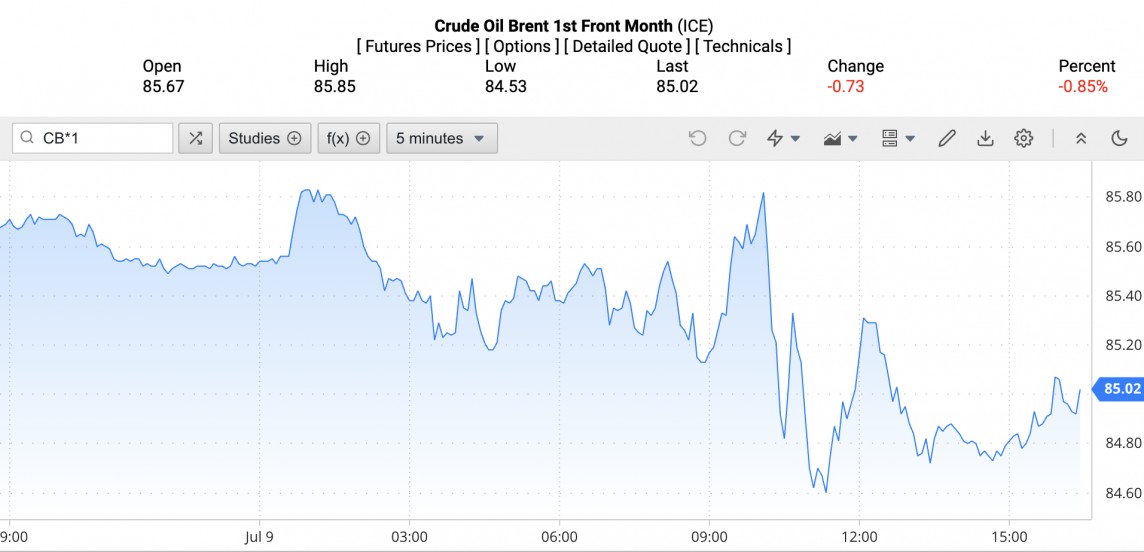Redo the chart action
The height and width of the screenshot is (552, 1144).
pos(737,138)
